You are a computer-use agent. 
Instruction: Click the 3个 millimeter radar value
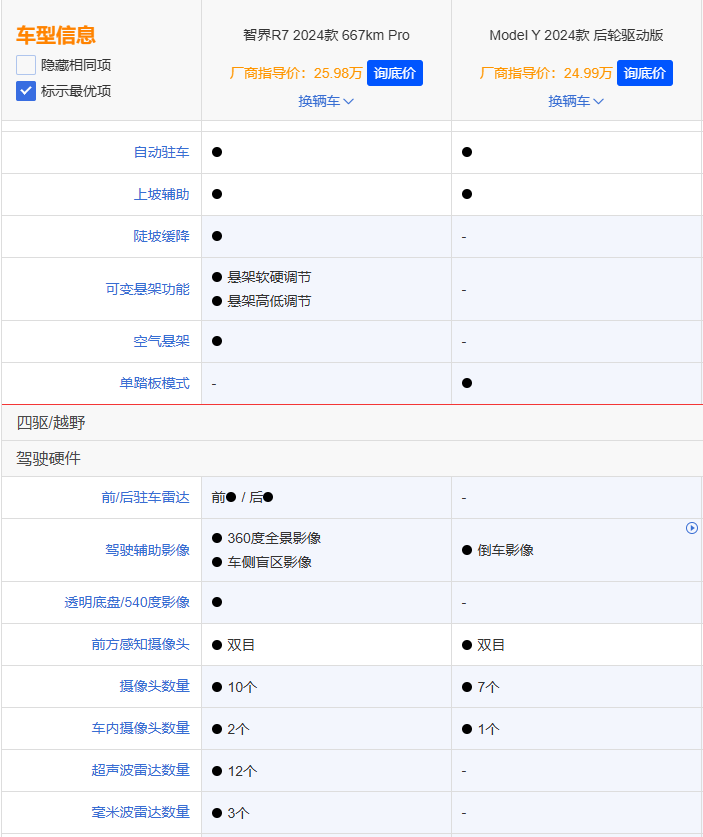point(238,813)
